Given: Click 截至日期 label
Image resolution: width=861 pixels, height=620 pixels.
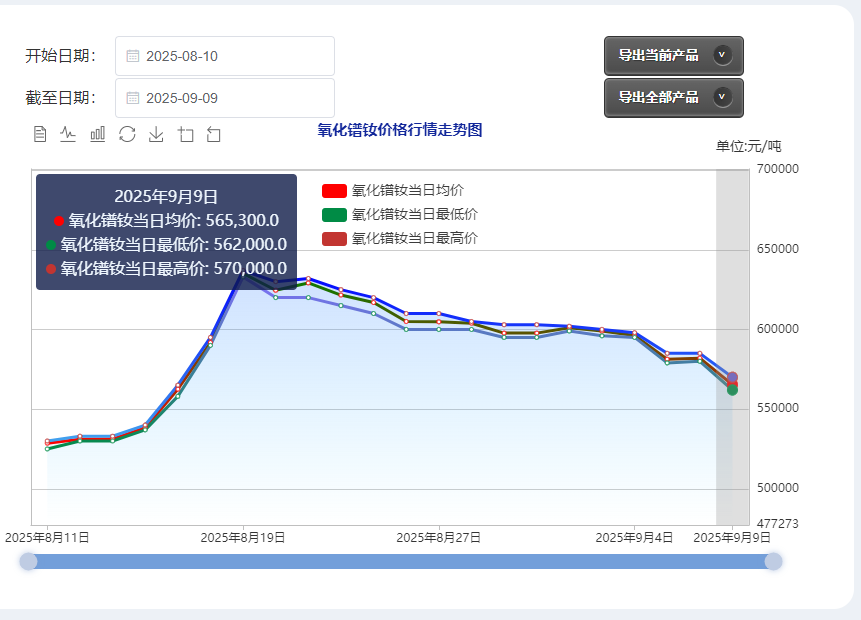Looking at the screenshot, I should click(61, 98).
